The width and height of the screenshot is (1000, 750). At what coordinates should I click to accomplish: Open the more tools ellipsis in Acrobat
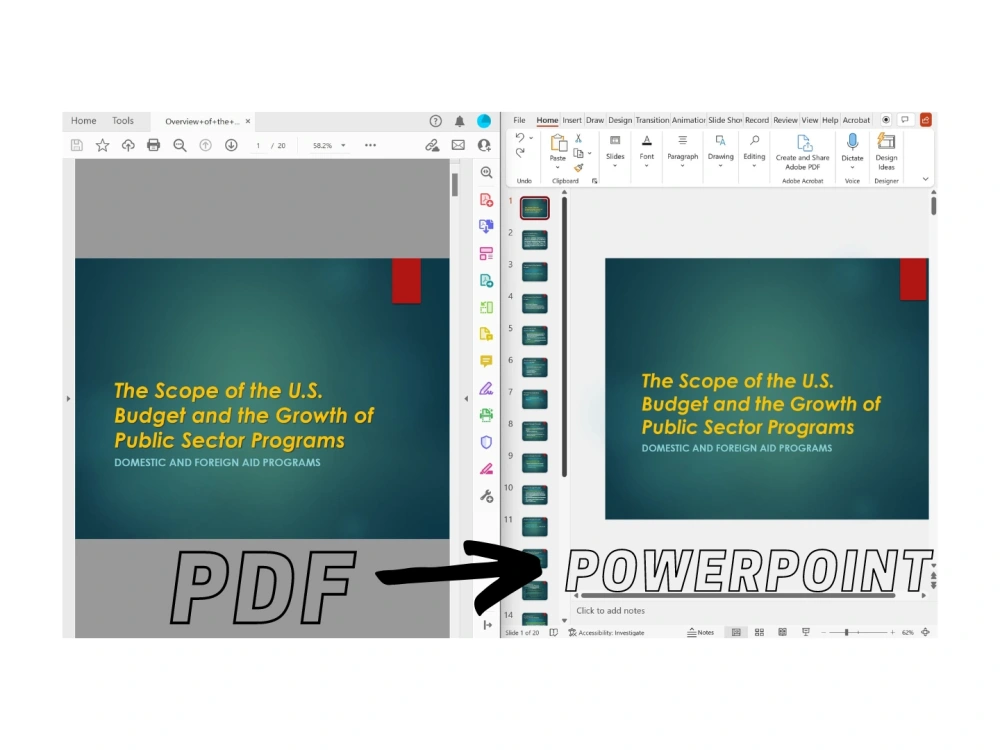tap(371, 145)
